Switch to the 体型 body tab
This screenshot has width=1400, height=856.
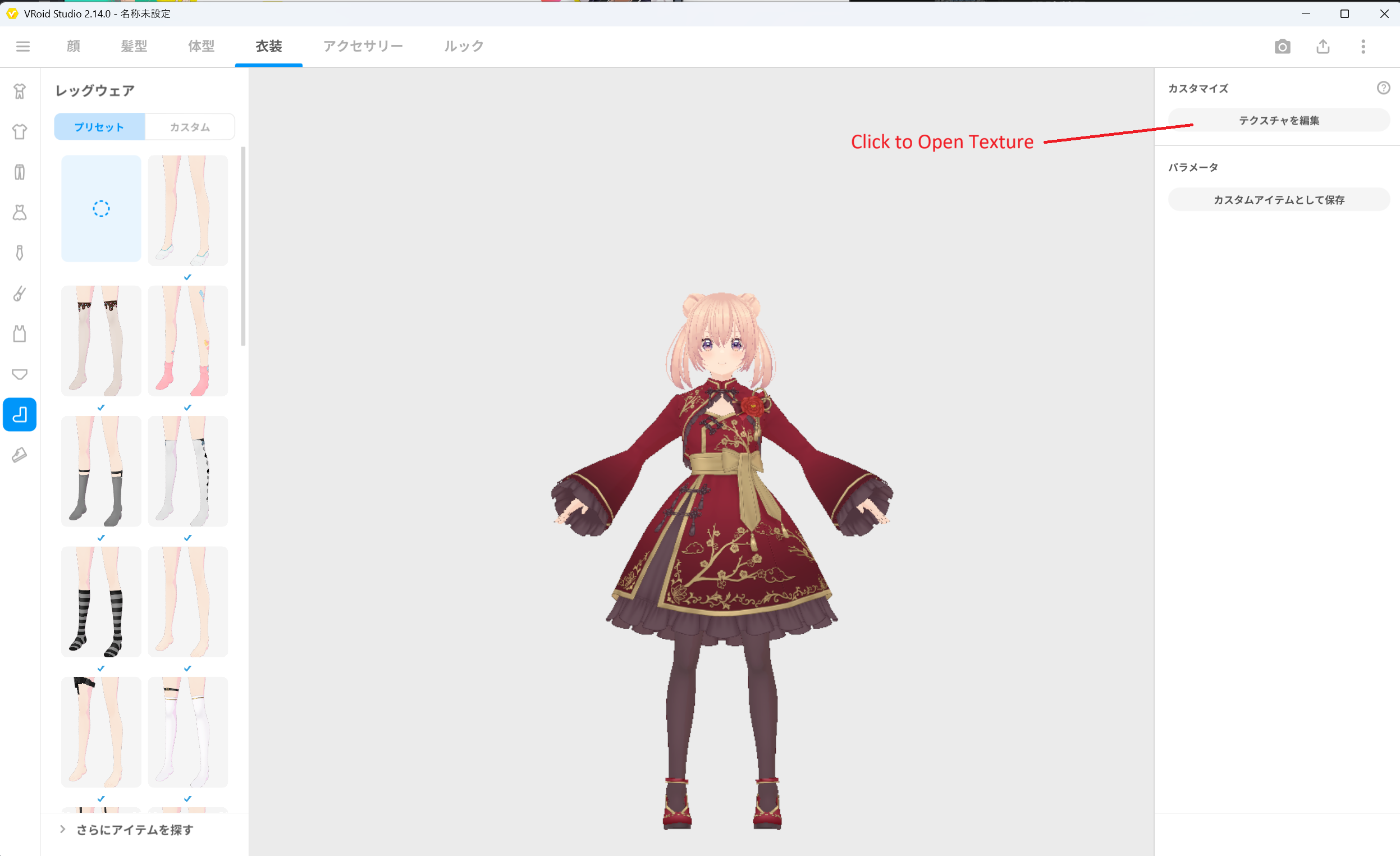pos(201,46)
